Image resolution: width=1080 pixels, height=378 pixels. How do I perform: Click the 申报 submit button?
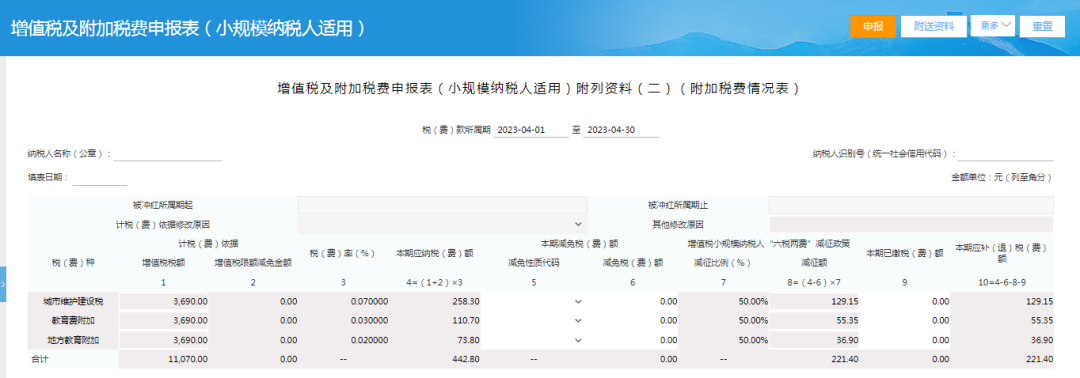(873, 26)
